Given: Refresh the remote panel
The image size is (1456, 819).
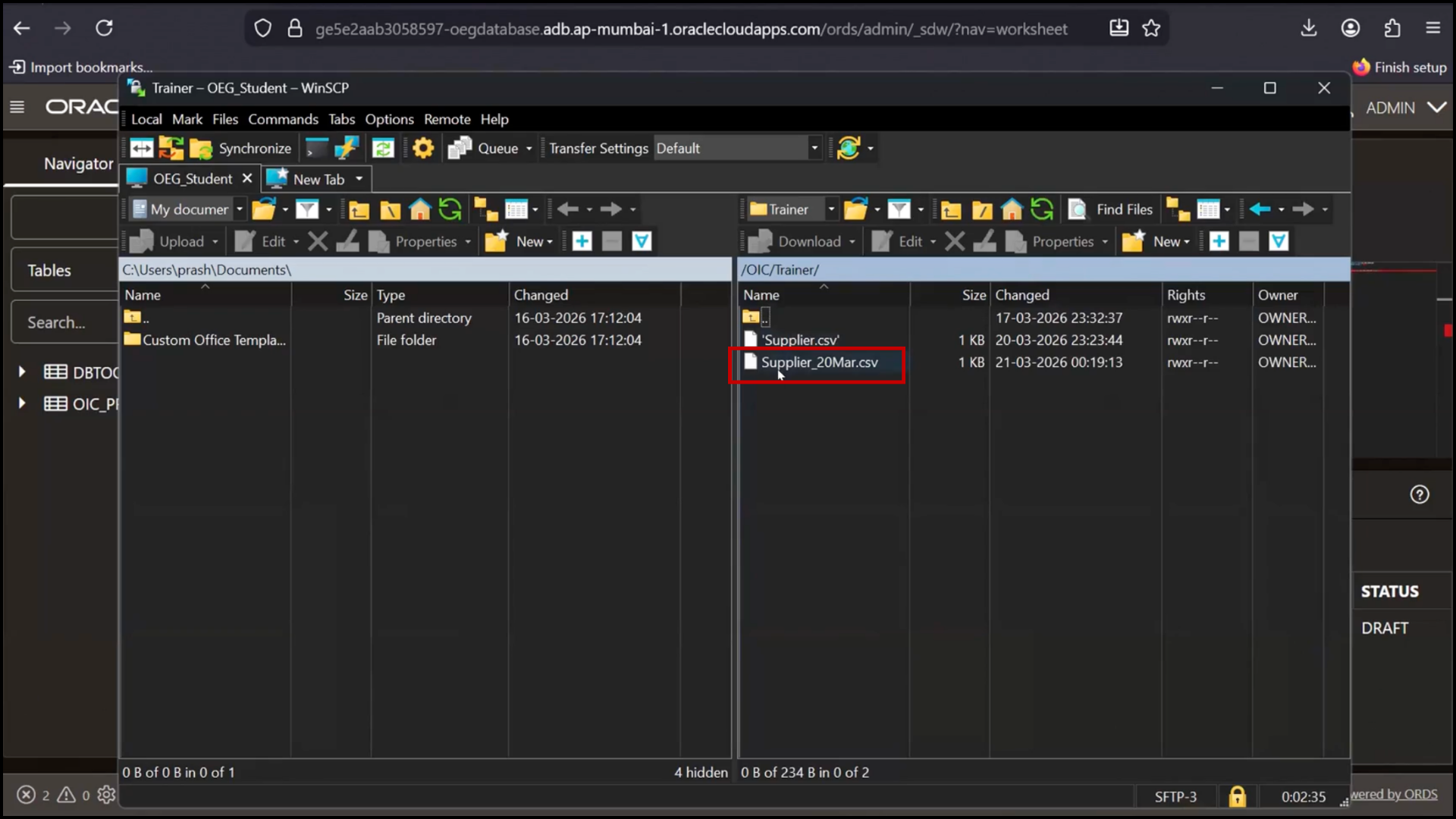Looking at the screenshot, I should point(1042,209).
